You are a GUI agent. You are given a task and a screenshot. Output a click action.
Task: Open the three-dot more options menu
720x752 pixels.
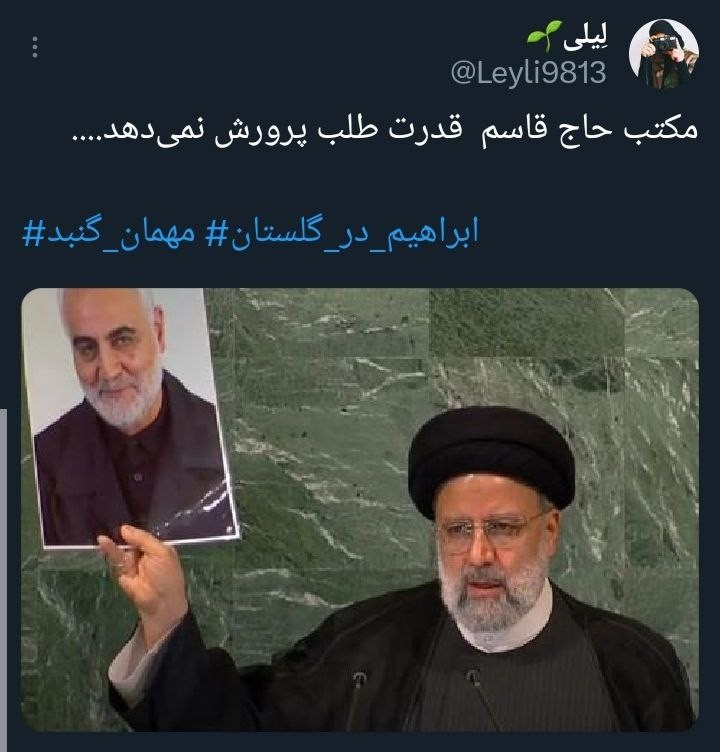35,47
